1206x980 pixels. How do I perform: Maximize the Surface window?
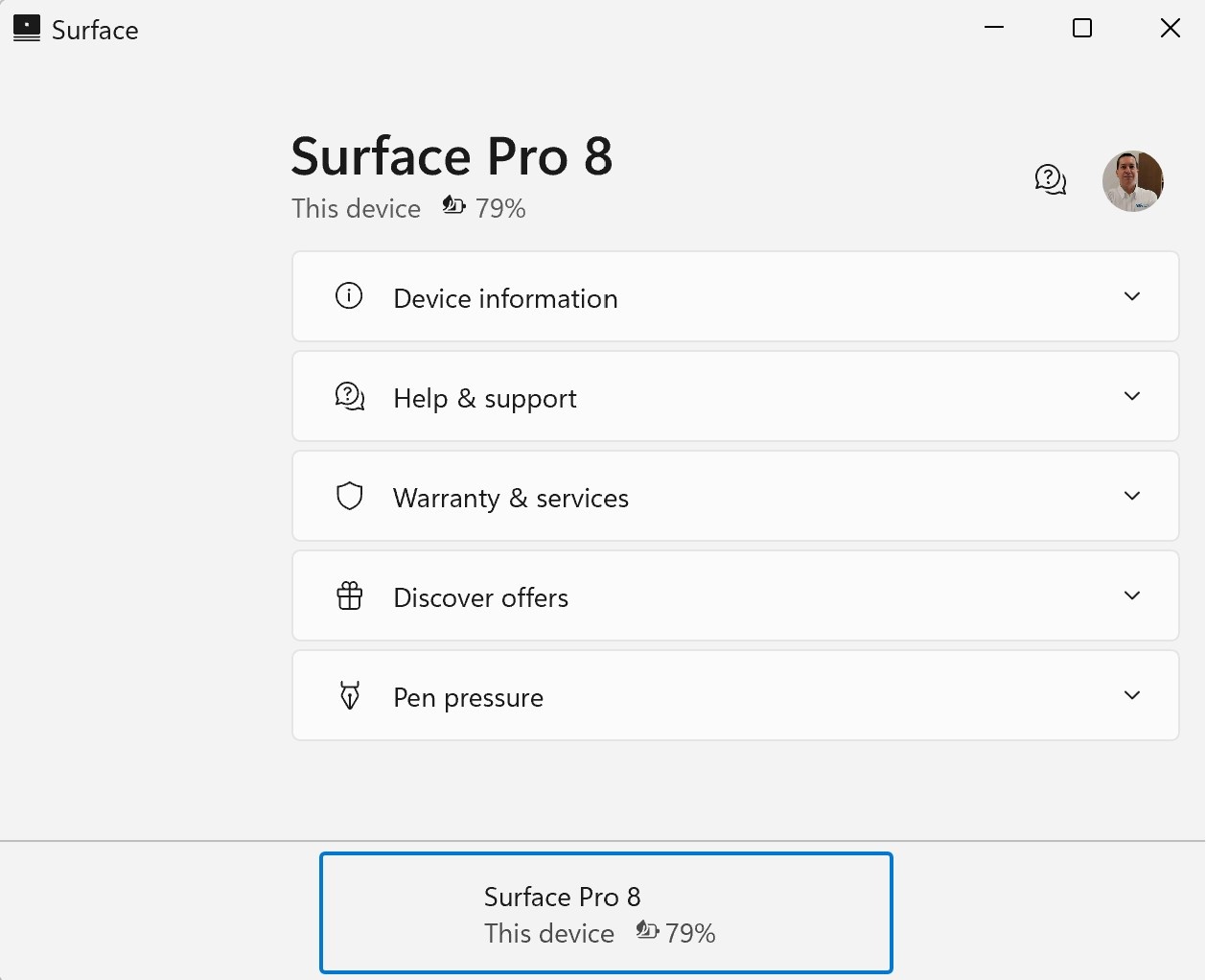point(1082,29)
